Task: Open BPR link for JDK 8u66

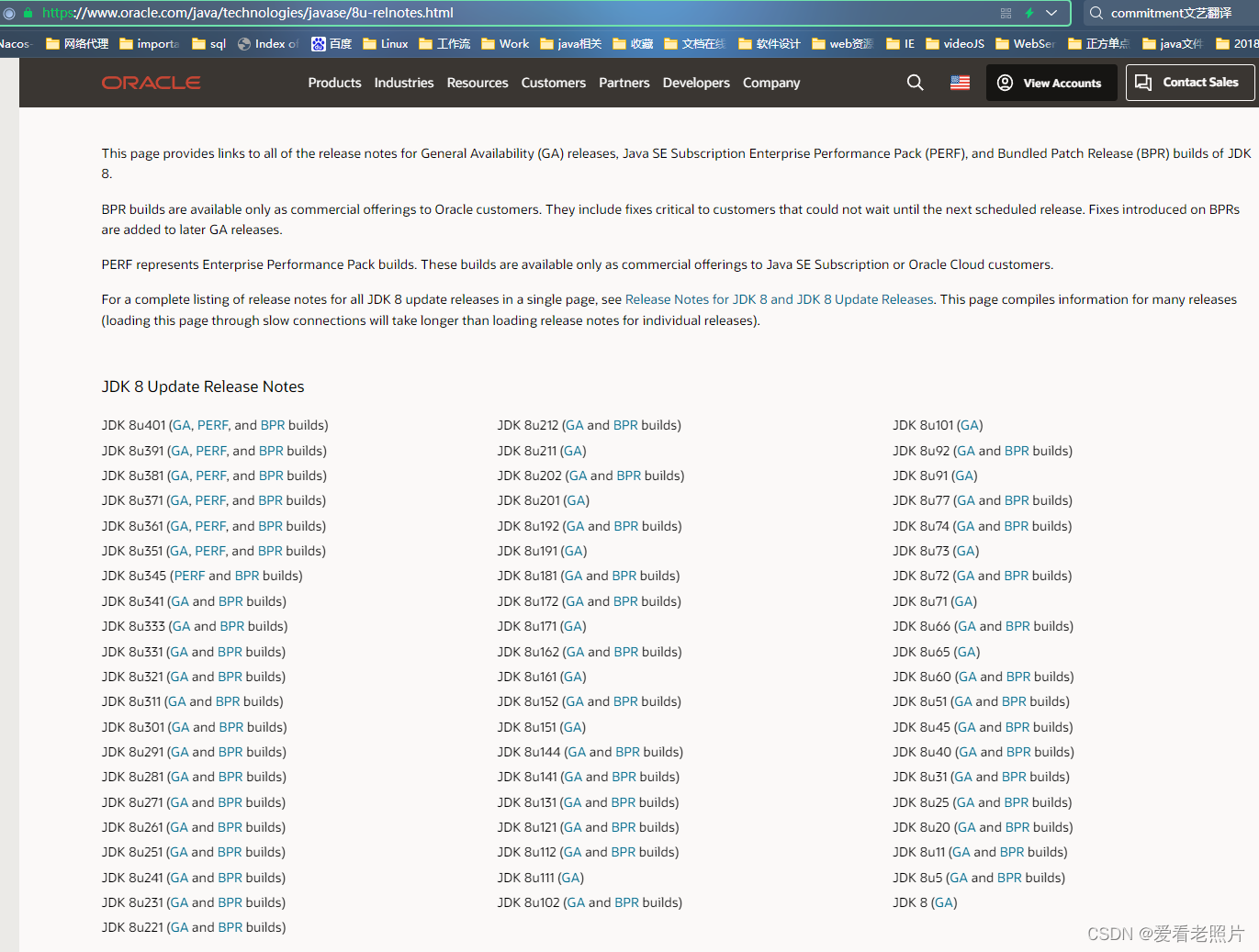Action: [1017, 626]
